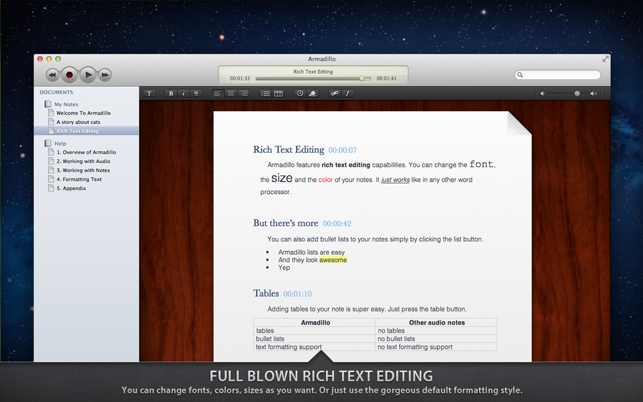Viewport: 643px width, 402px height.
Task: Open the font (T) tool in toolbar
Action: point(149,94)
